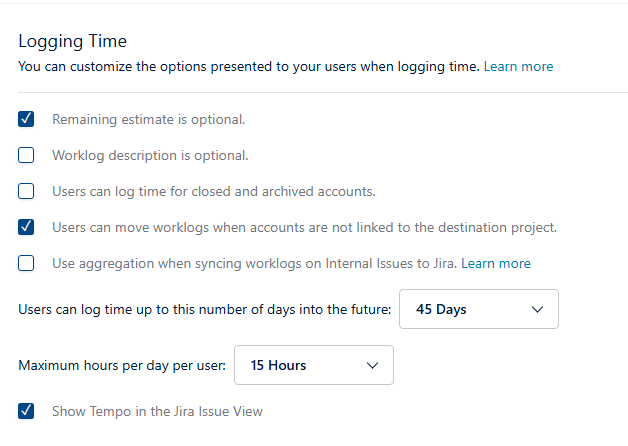
Task: Click the chevron arrow in the 45 Days selector
Action: (537, 309)
